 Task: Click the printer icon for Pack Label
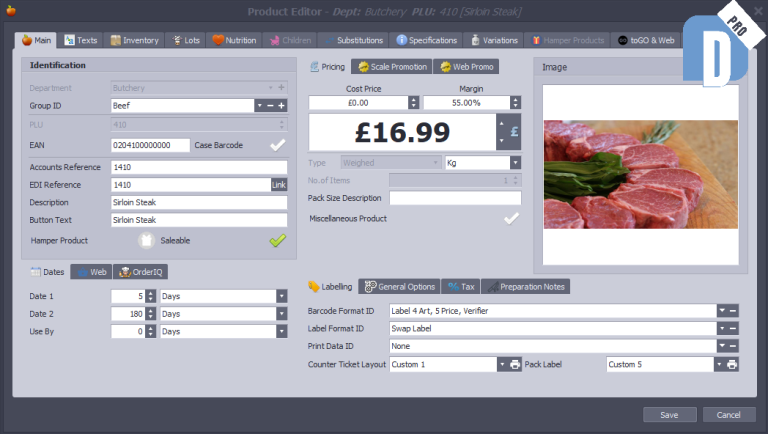point(733,365)
